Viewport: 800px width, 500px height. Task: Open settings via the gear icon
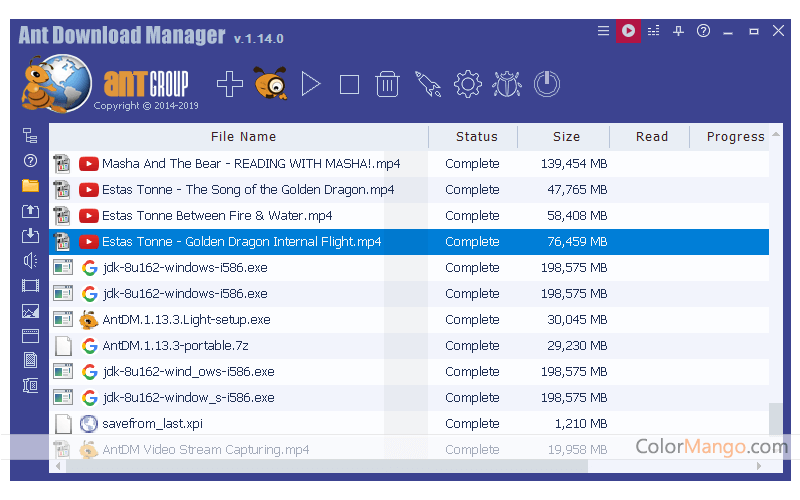(467, 84)
